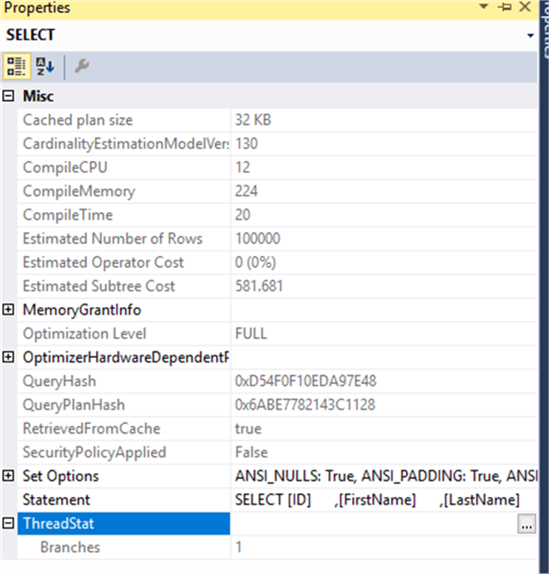Viewport: 549px width, 574px height.
Task: Click the Branches value 1
Action: pos(239,547)
